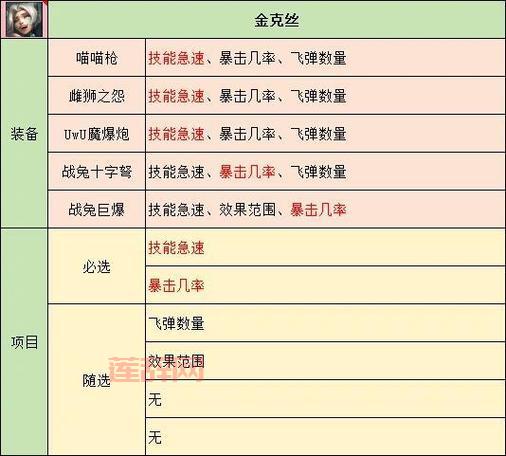Image resolution: width=506 pixels, height=456 pixels.
Task: Click the 战兔十字弩 row attribute list
Action: click(247, 172)
